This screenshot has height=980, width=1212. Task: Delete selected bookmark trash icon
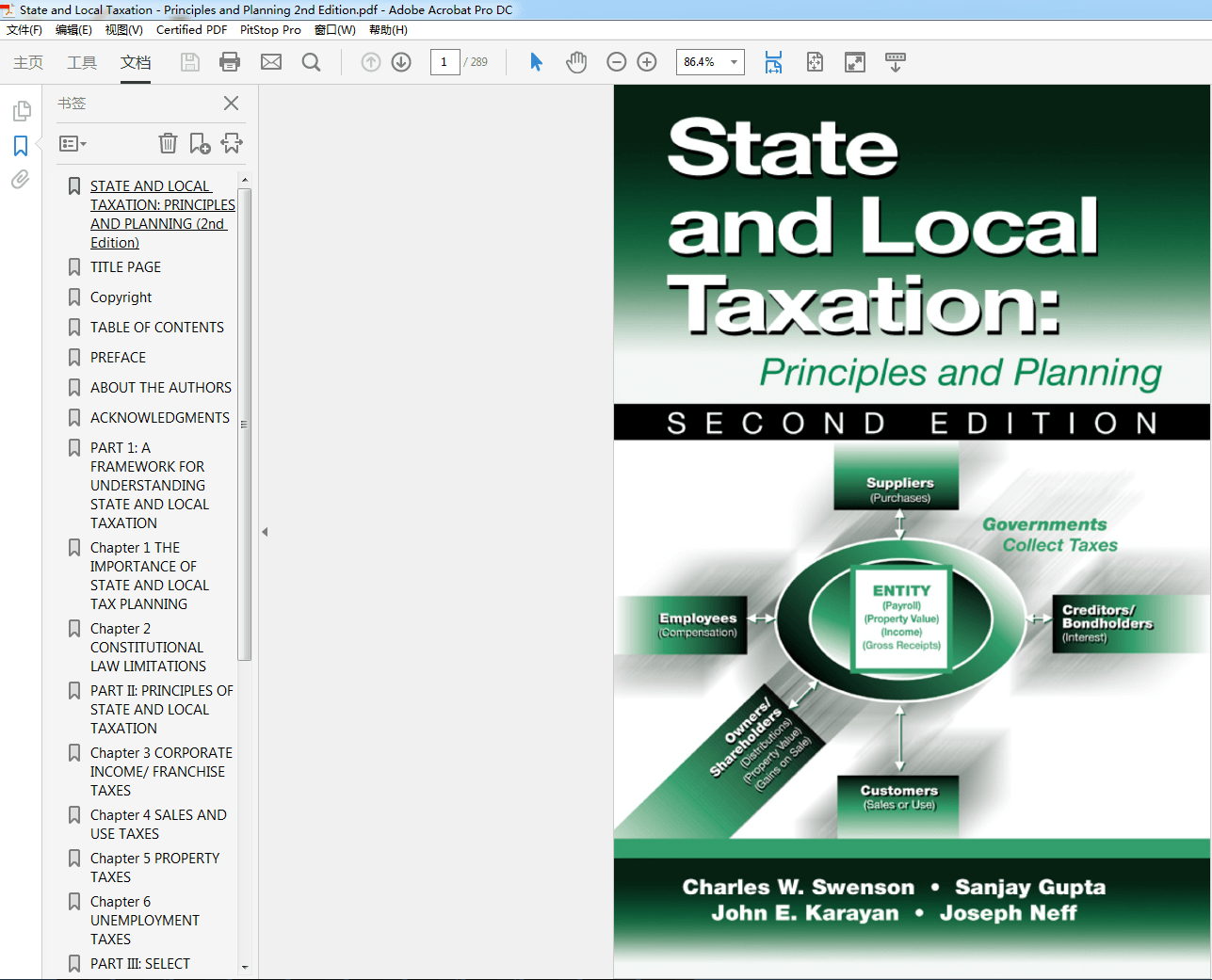(x=168, y=143)
